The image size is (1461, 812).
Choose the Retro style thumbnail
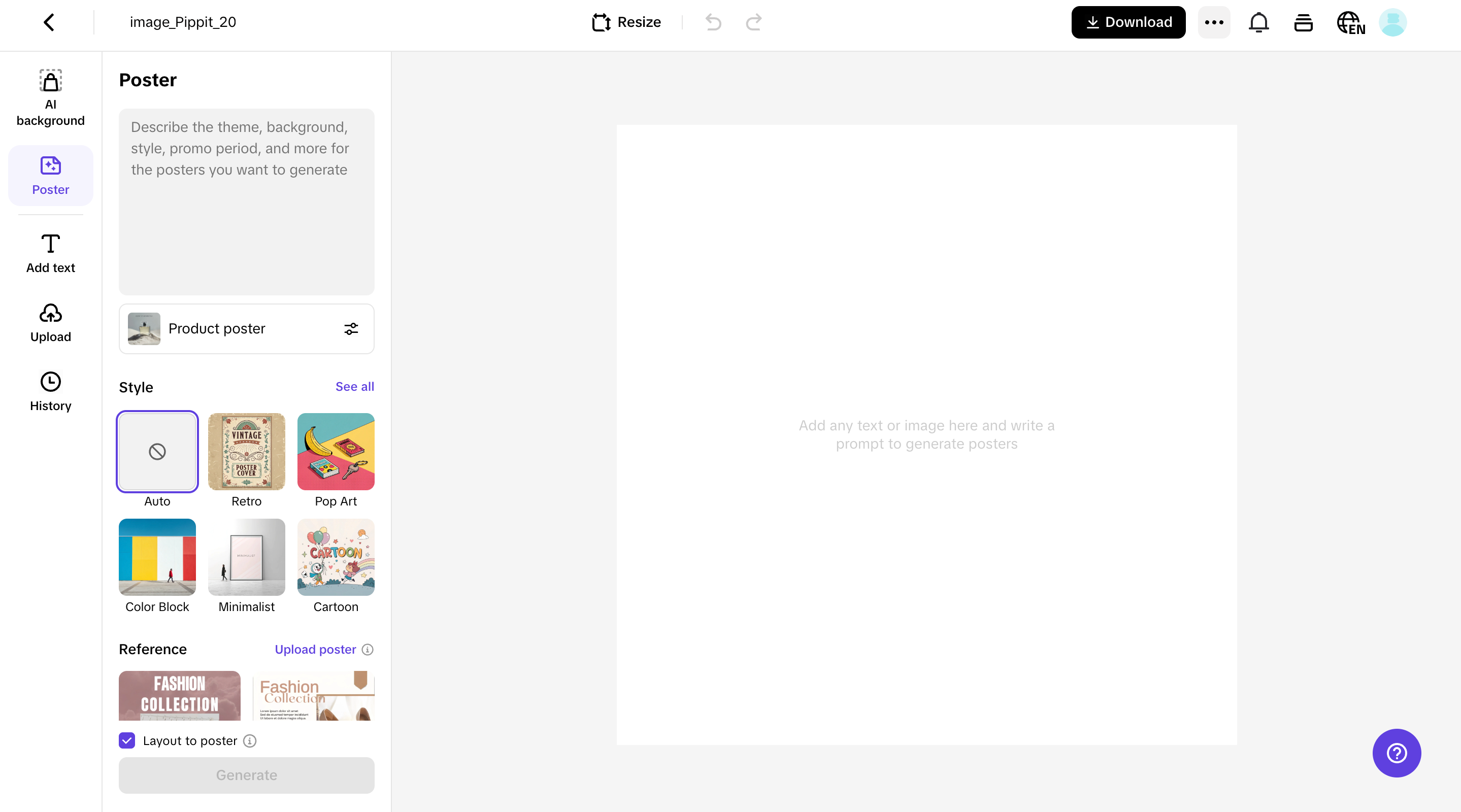pyautogui.click(x=246, y=451)
